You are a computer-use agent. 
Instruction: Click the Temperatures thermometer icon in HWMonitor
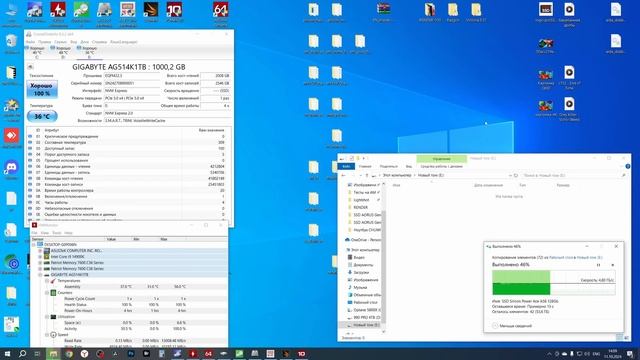coord(53,281)
